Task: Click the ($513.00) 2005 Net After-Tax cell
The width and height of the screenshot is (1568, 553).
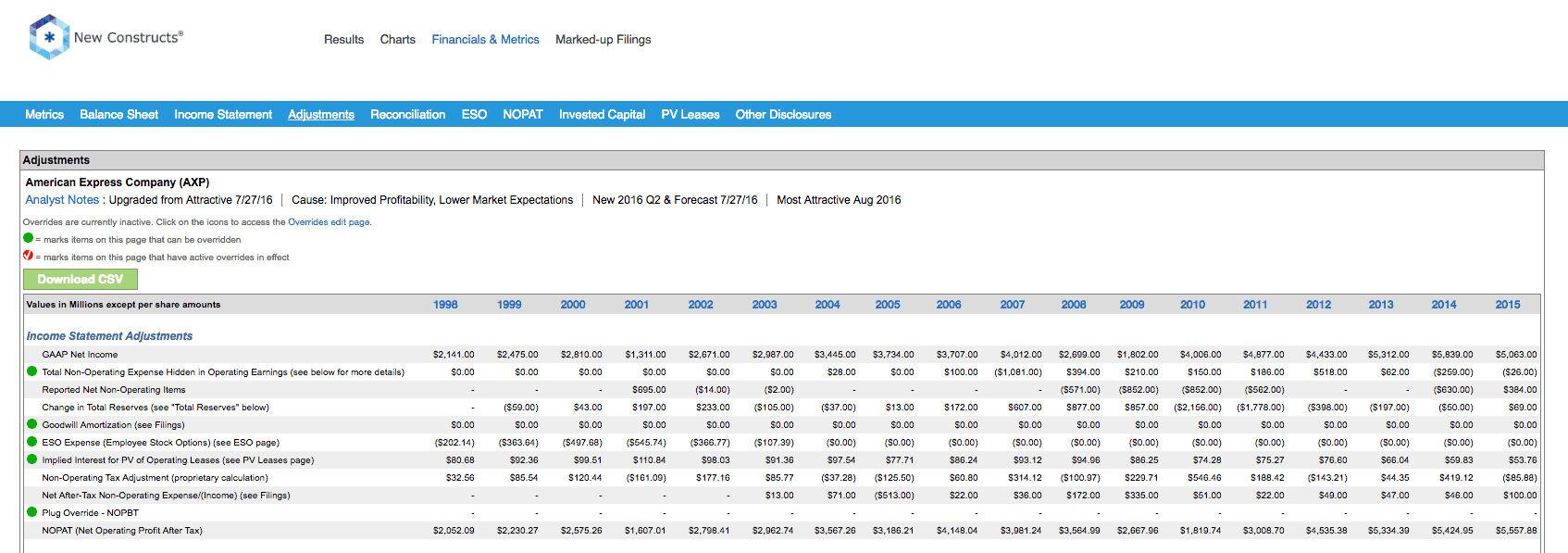Action: tap(894, 496)
